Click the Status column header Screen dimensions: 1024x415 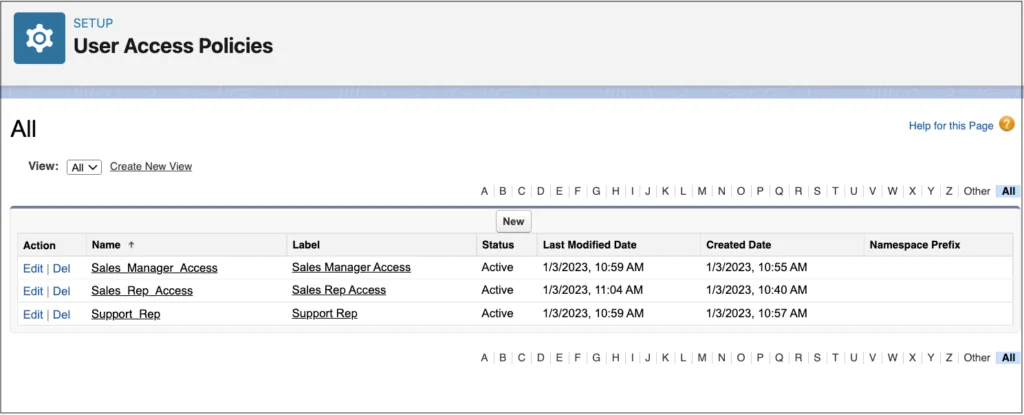point(497,244)
